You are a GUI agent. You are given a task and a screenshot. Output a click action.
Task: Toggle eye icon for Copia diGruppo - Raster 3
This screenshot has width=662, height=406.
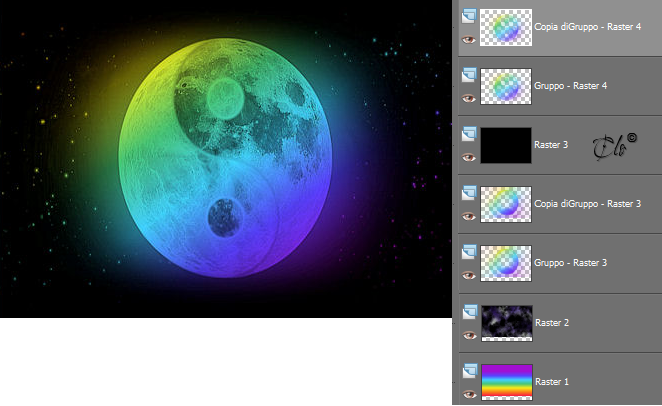click(x=469, y=217)
